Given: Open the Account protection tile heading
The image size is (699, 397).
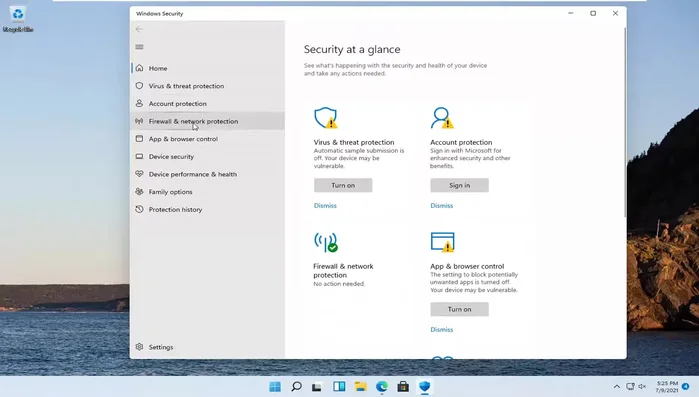Looking at the screenshot, I should [x=461, y=142].
